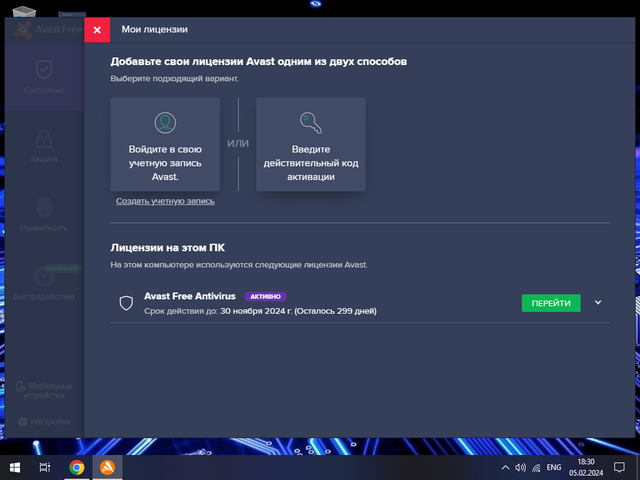This screenshot has width=640, height=480.
Task: Open the notification center icon
Action: point(619,467)
